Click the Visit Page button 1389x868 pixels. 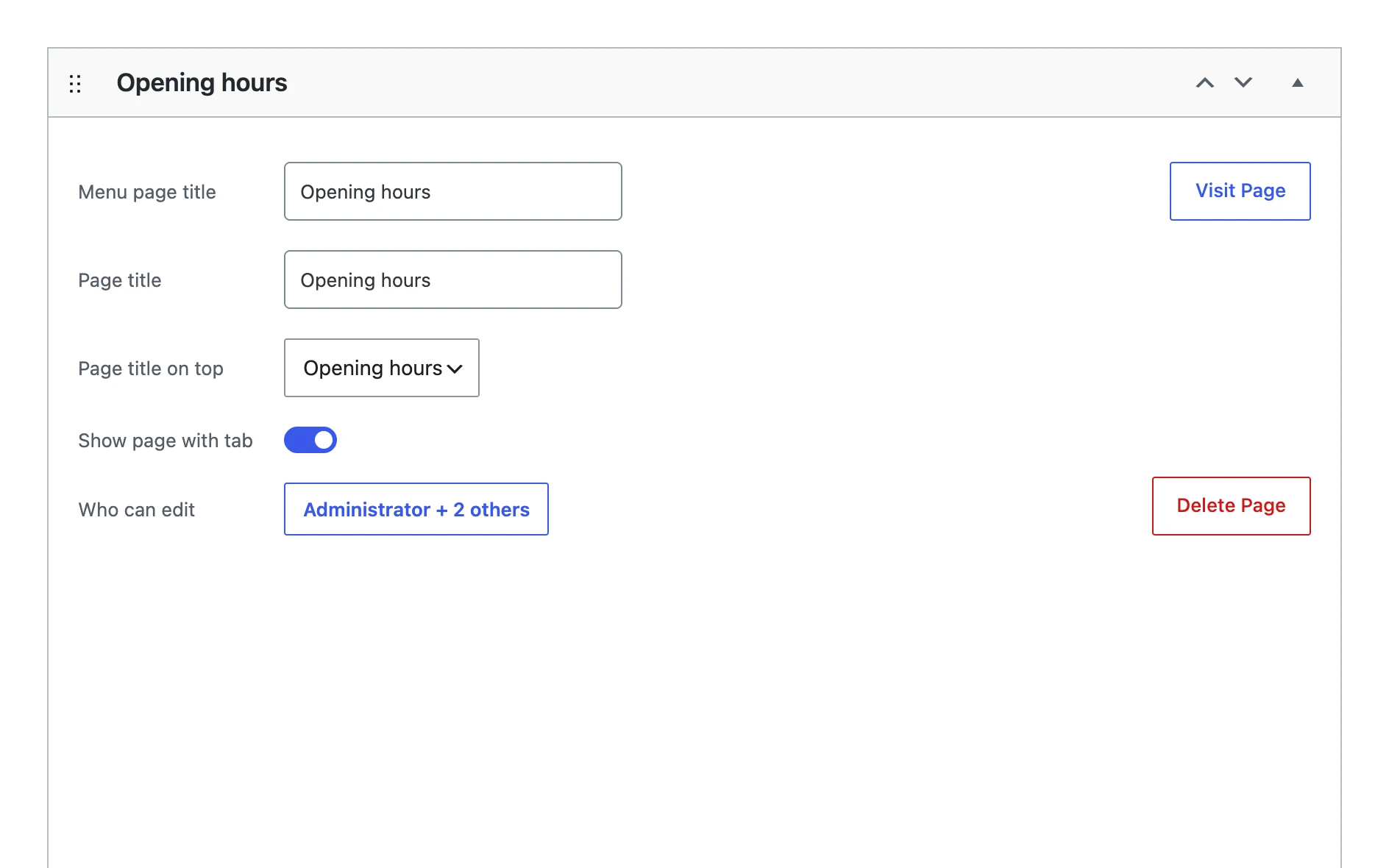(x=1240, y=191)
